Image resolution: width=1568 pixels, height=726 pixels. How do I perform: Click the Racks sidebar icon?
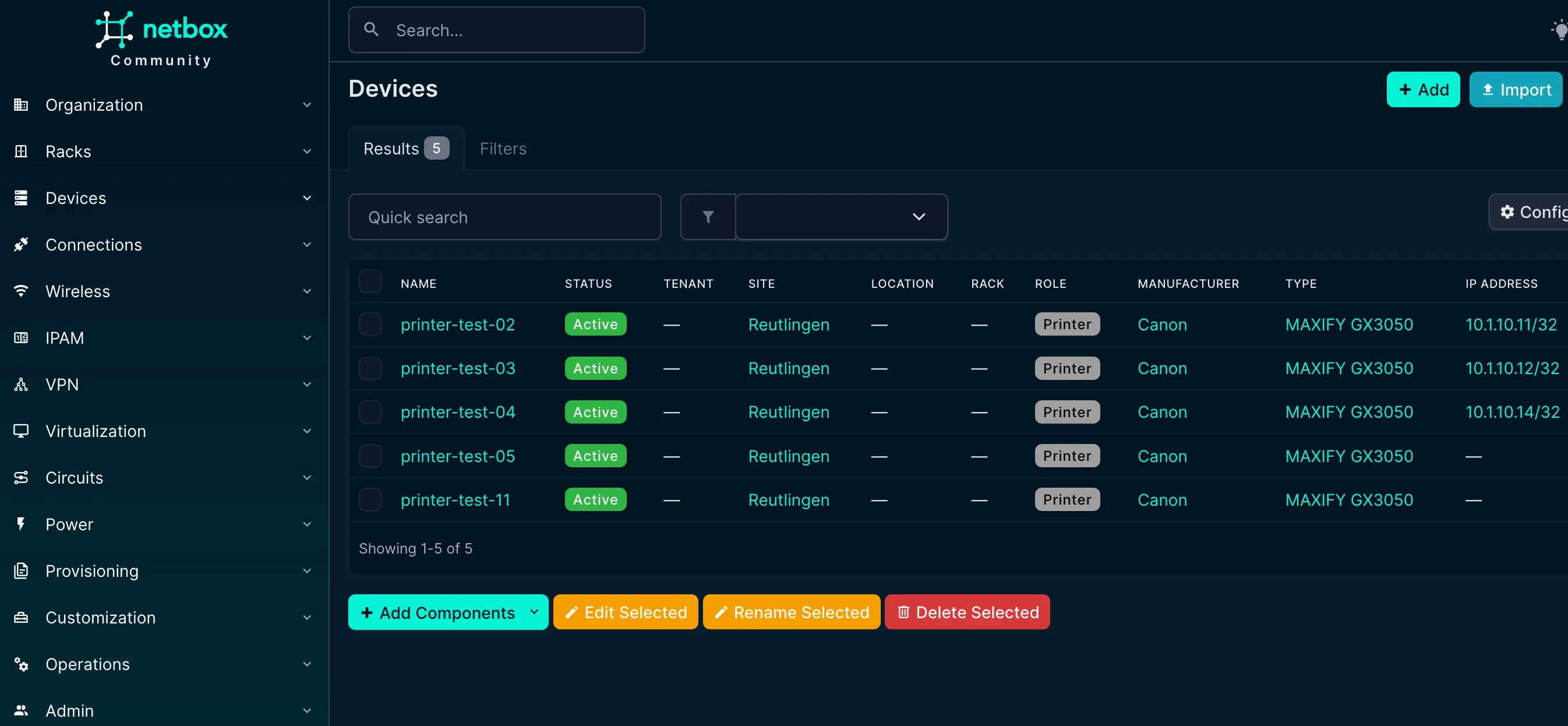pyautogui.click(x=21, y=151)
